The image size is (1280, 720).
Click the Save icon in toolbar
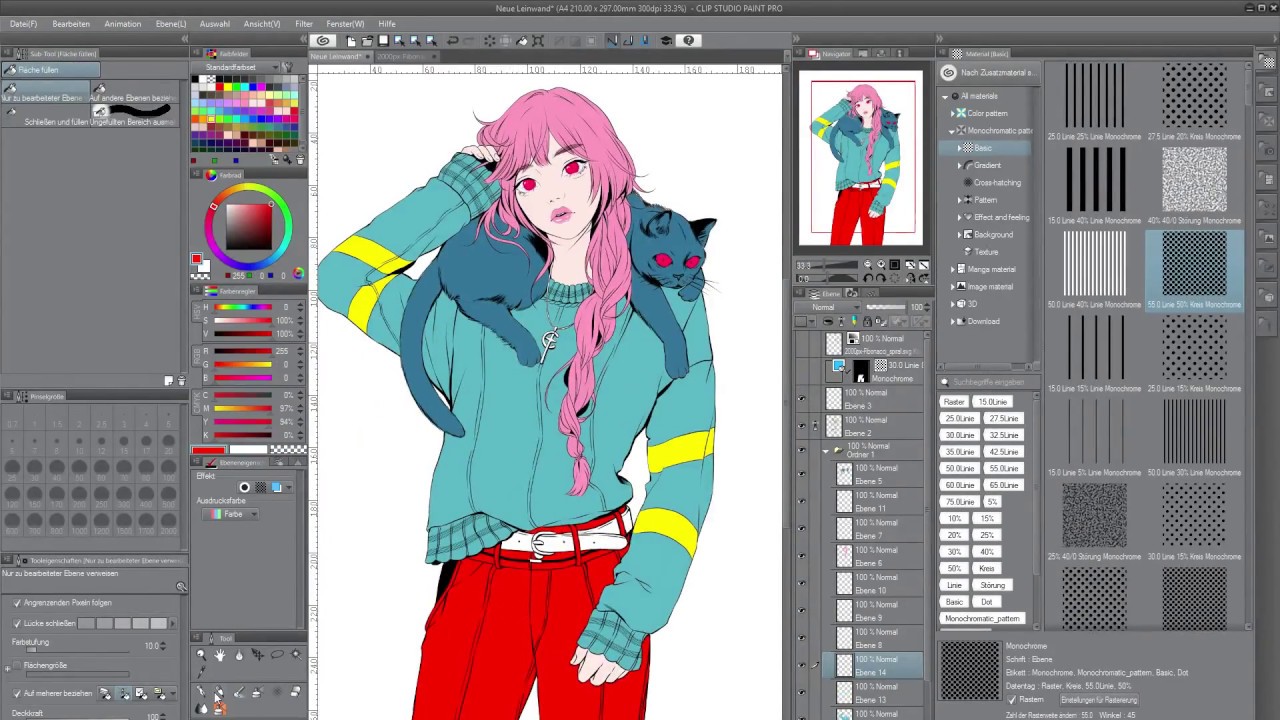pos(383,41)
